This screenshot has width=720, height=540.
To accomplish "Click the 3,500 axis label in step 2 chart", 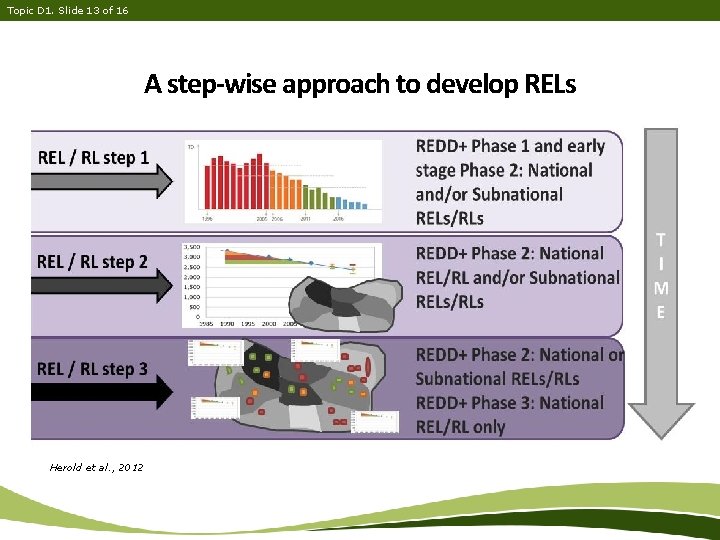I will click(x=192, y=247).
